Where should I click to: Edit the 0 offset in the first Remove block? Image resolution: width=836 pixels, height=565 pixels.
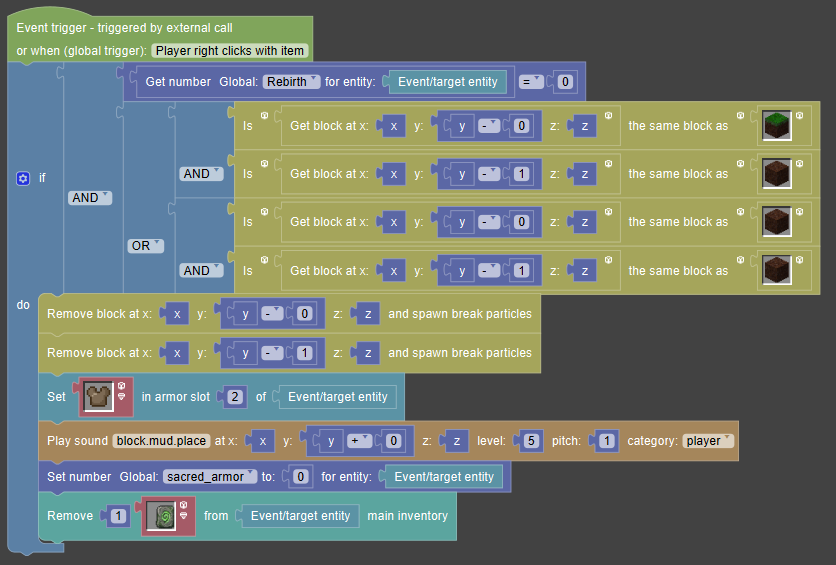point(304,313)
